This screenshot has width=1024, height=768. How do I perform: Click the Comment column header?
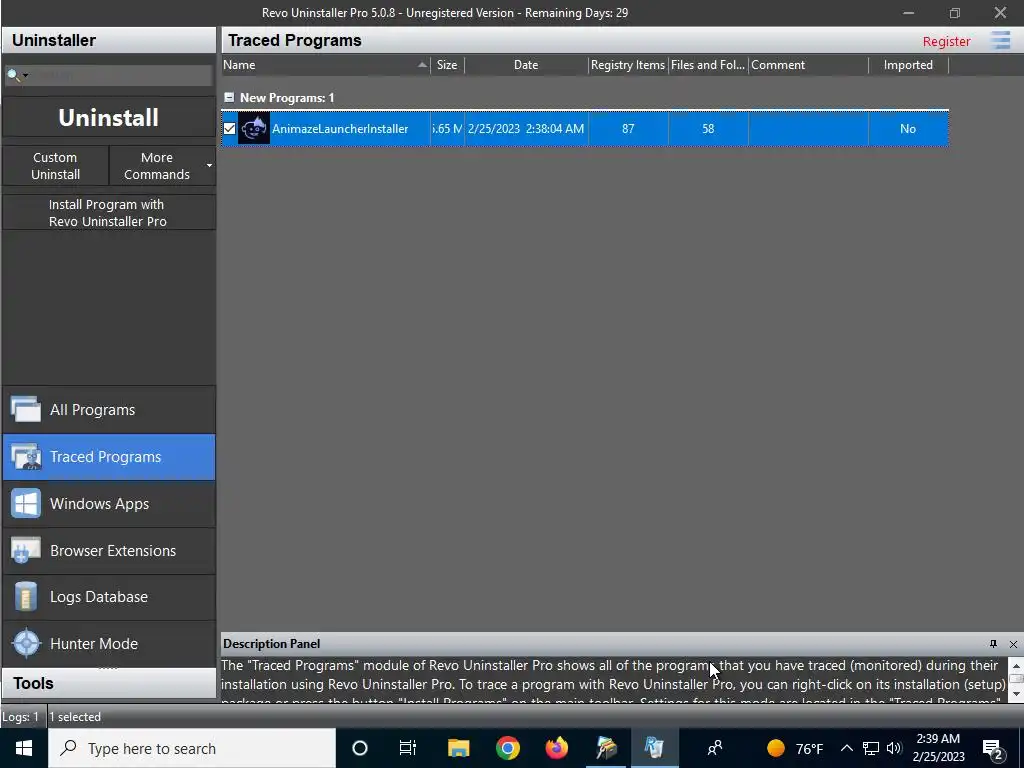point(808,65)
